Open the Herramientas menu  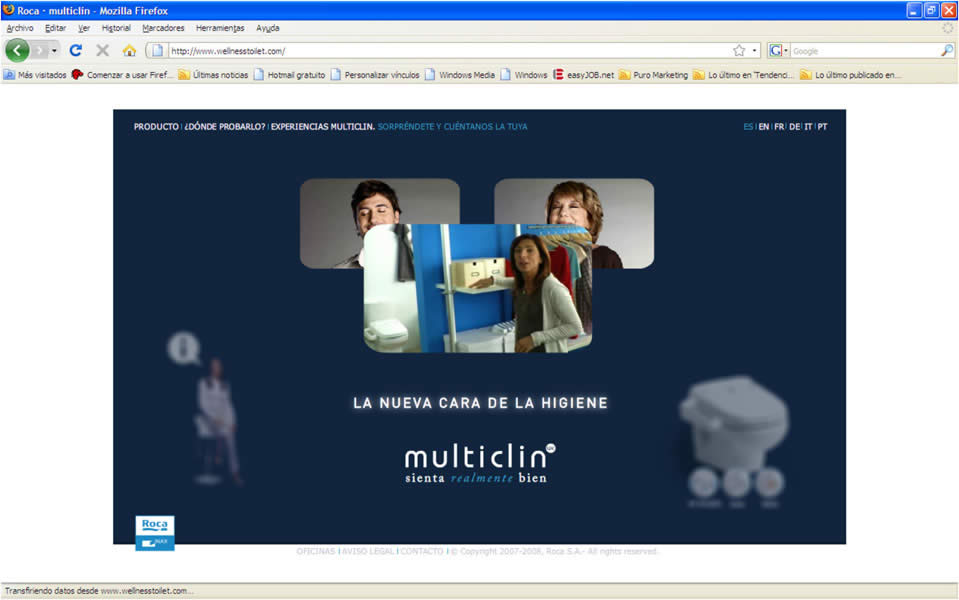coord(220,28)
